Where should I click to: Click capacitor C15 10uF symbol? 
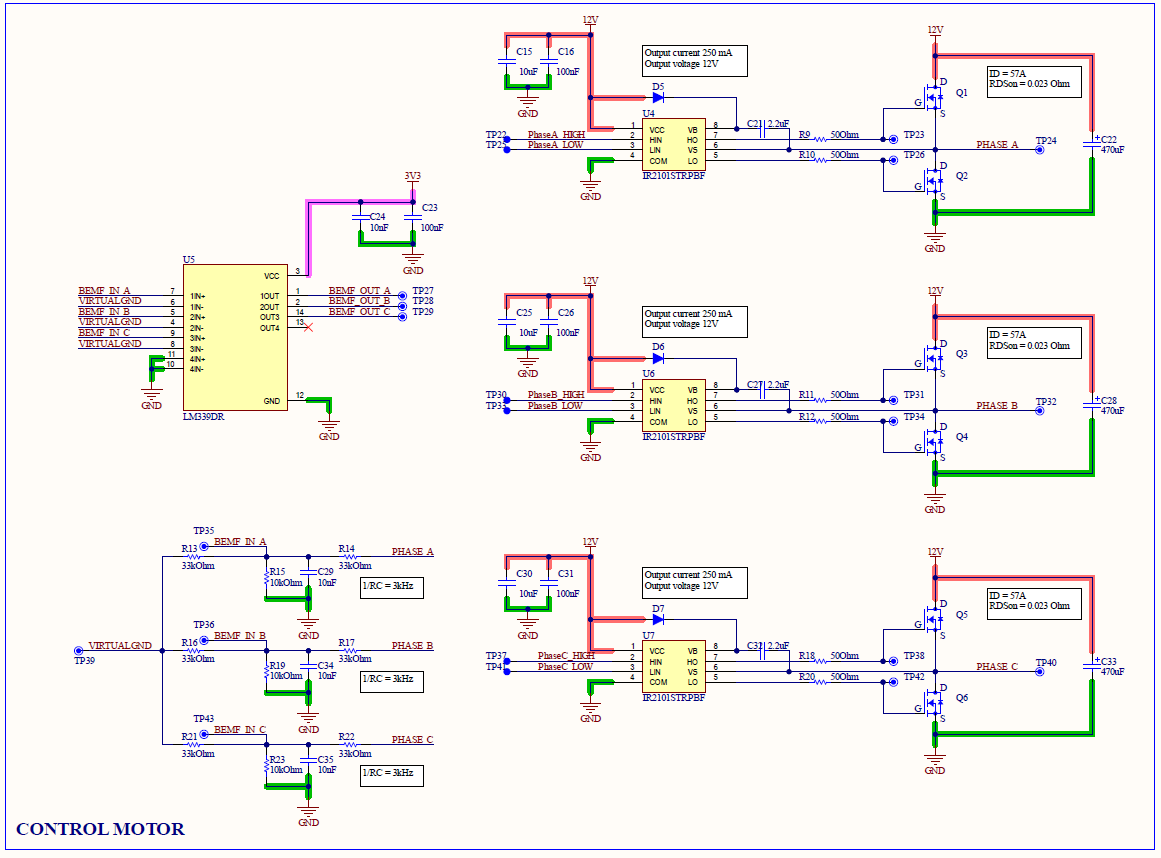[506, 61]
